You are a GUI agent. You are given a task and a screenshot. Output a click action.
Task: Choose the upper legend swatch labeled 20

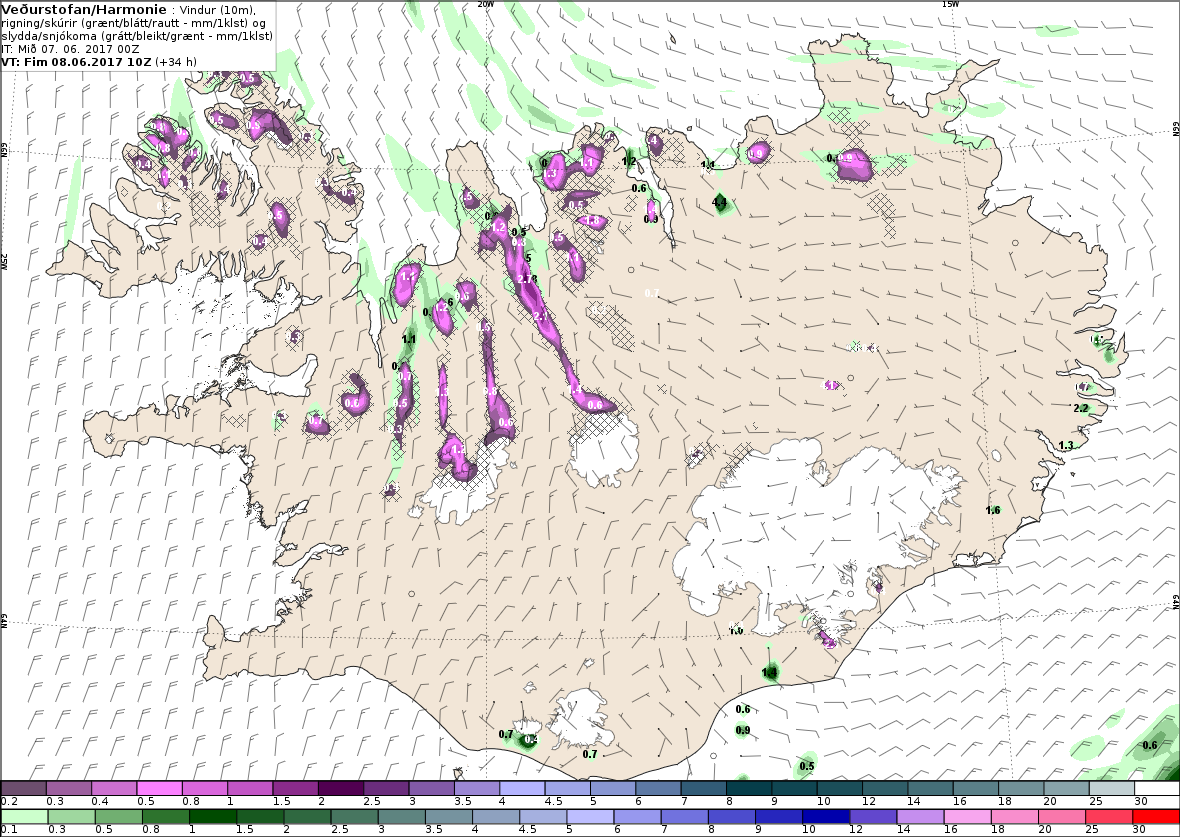(1066, 788)
